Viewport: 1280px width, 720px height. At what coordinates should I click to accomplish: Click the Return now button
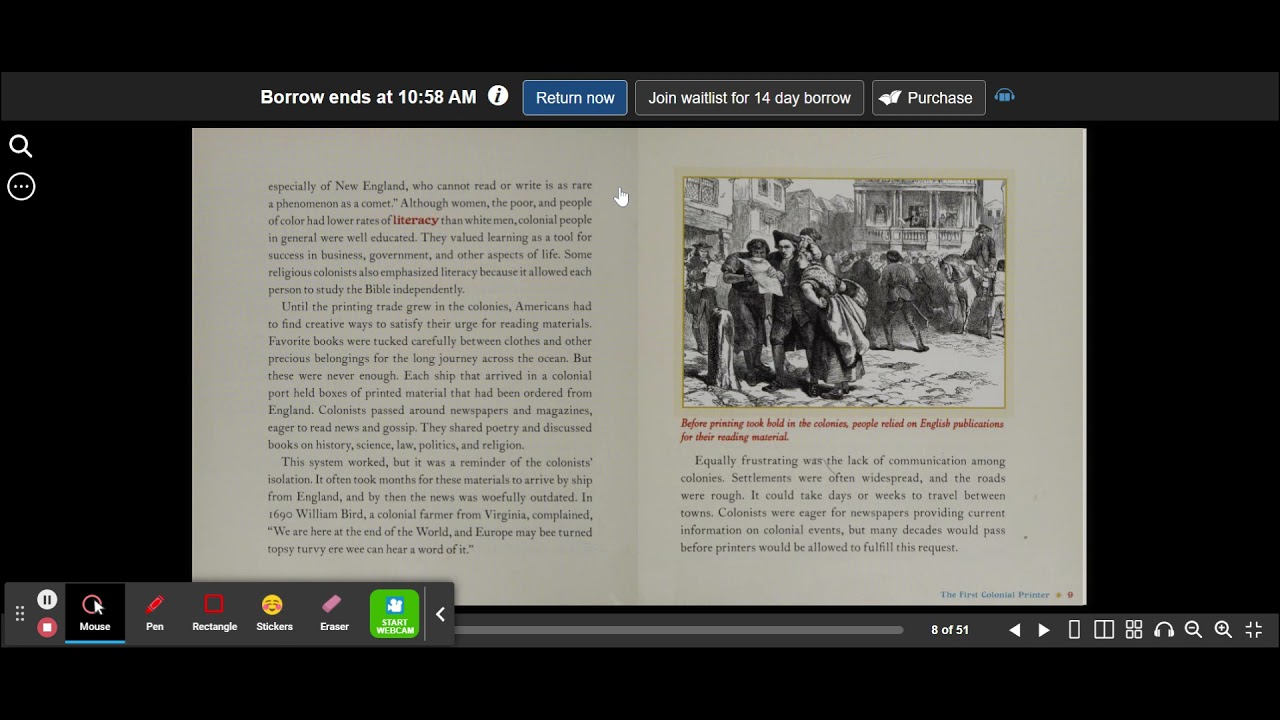(575, 98)
